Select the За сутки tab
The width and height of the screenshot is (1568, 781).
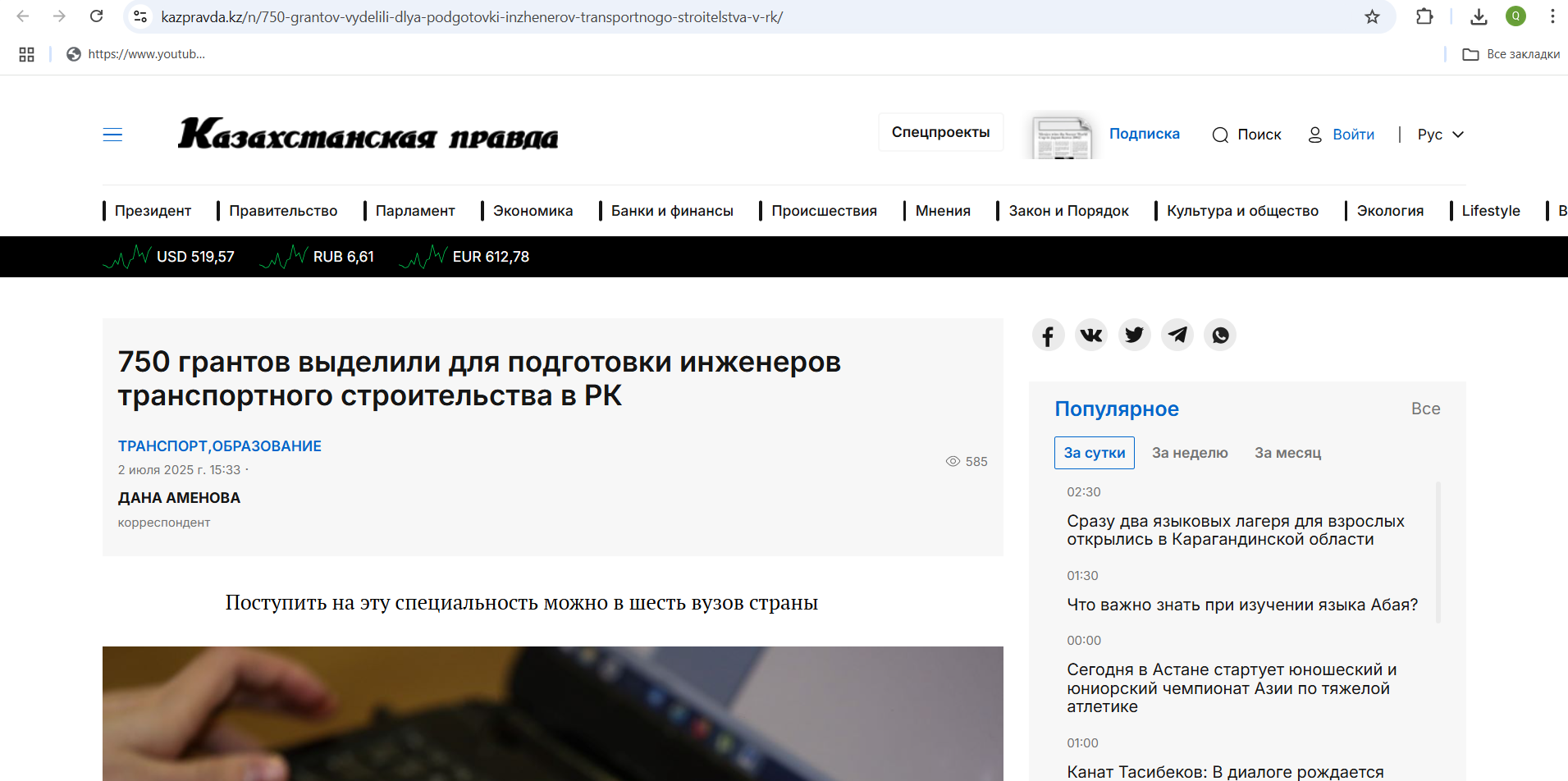[1095, 453]
